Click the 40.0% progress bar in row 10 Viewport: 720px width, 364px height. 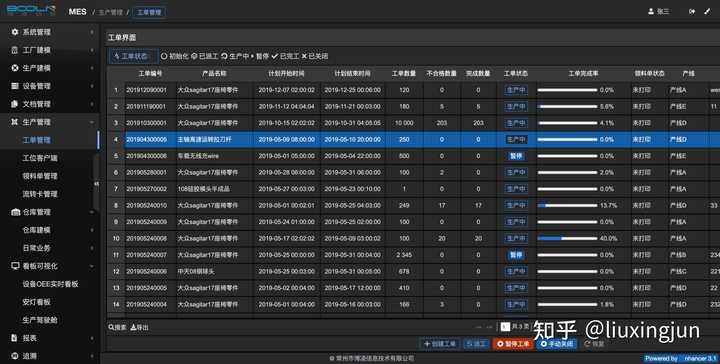coord(567,238)
